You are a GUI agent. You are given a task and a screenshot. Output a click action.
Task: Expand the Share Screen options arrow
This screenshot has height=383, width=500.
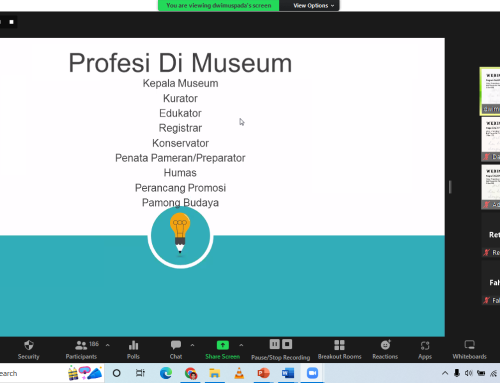tap(241, 345)
